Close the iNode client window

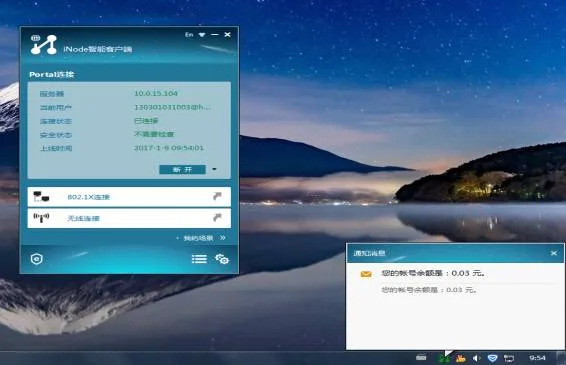227,35
